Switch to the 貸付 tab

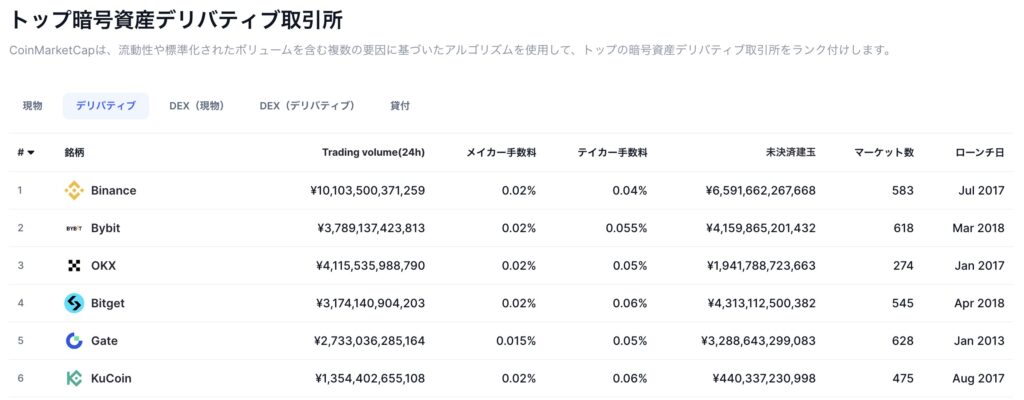400,106
